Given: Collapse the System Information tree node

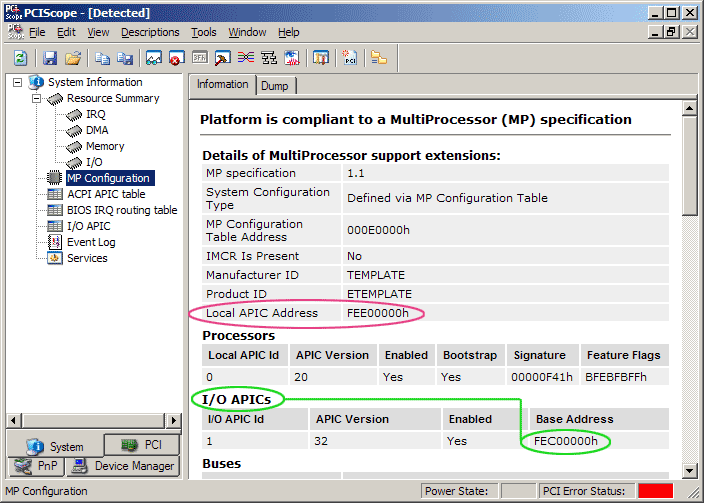Looking at the screenshot, I should (x=17, y=82).
